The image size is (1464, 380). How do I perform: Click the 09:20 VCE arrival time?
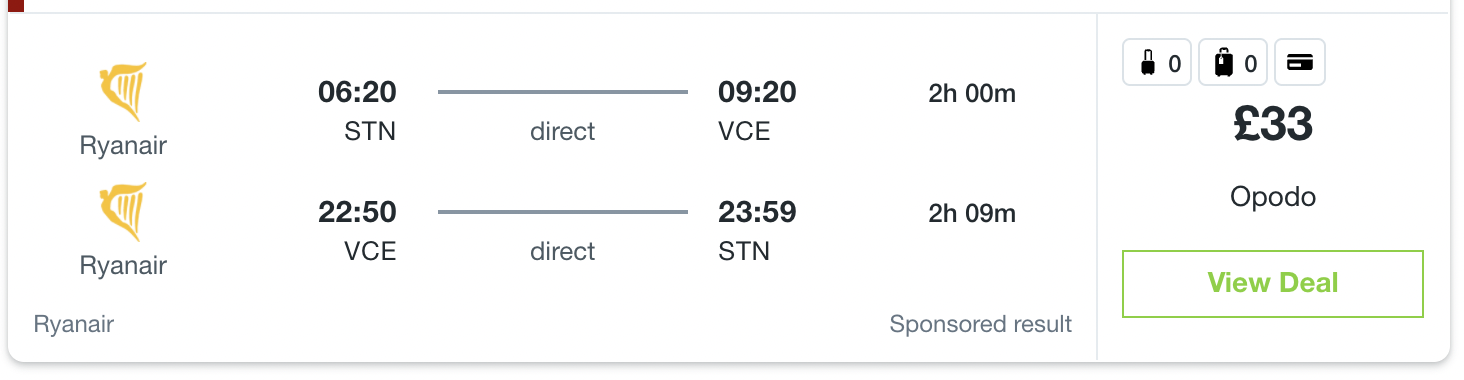(757, 93)
